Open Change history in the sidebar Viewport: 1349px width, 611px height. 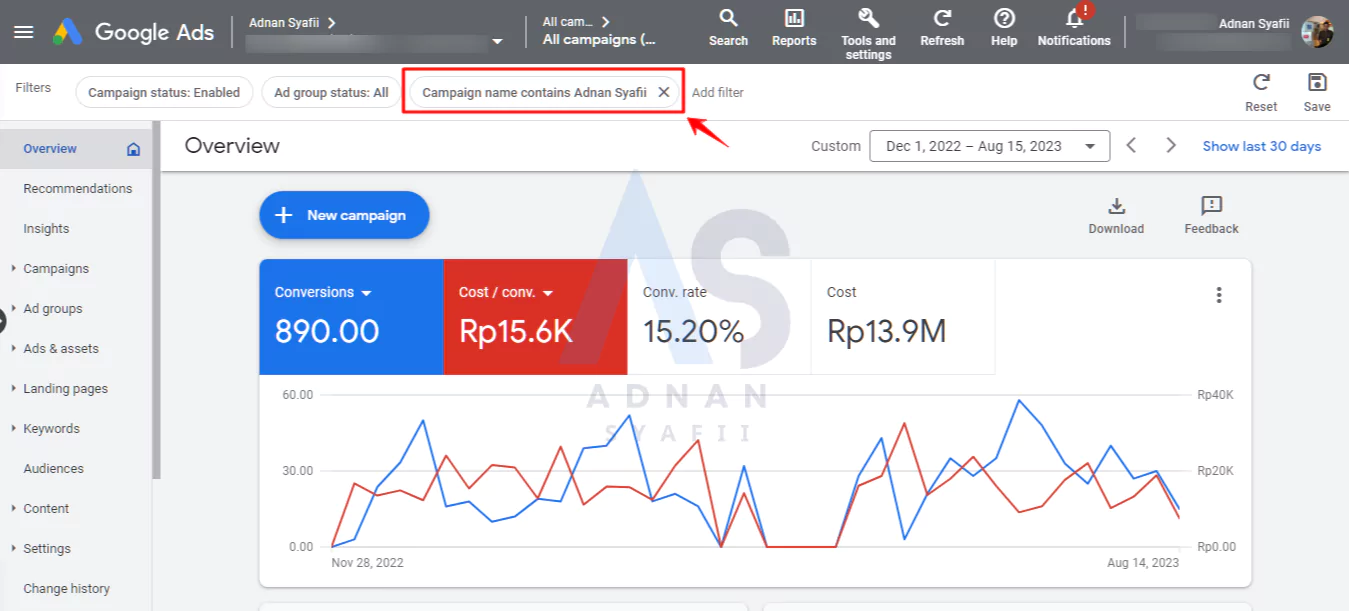tap(66, 588)
